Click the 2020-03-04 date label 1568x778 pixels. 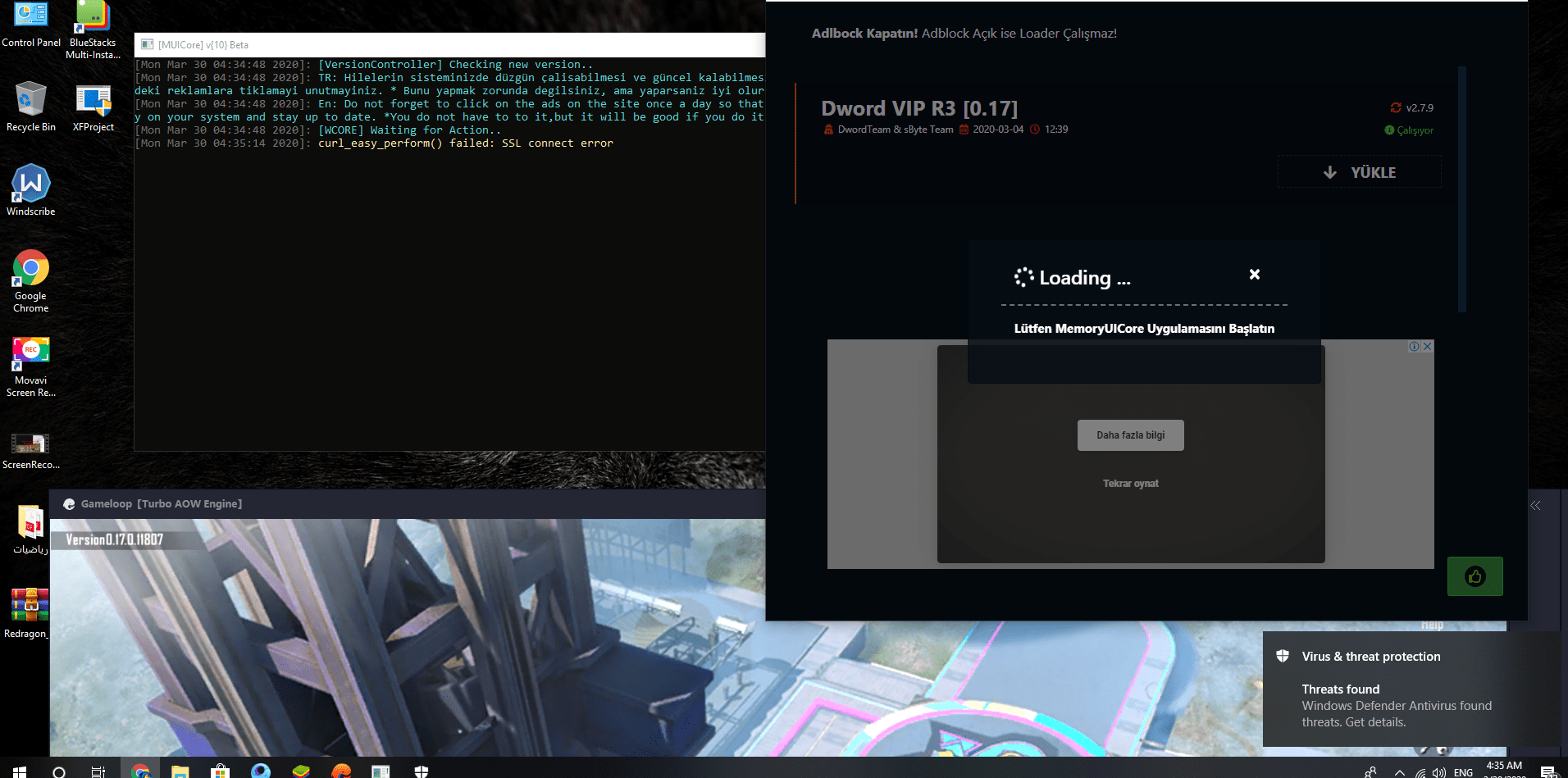(x=998, y=130)
